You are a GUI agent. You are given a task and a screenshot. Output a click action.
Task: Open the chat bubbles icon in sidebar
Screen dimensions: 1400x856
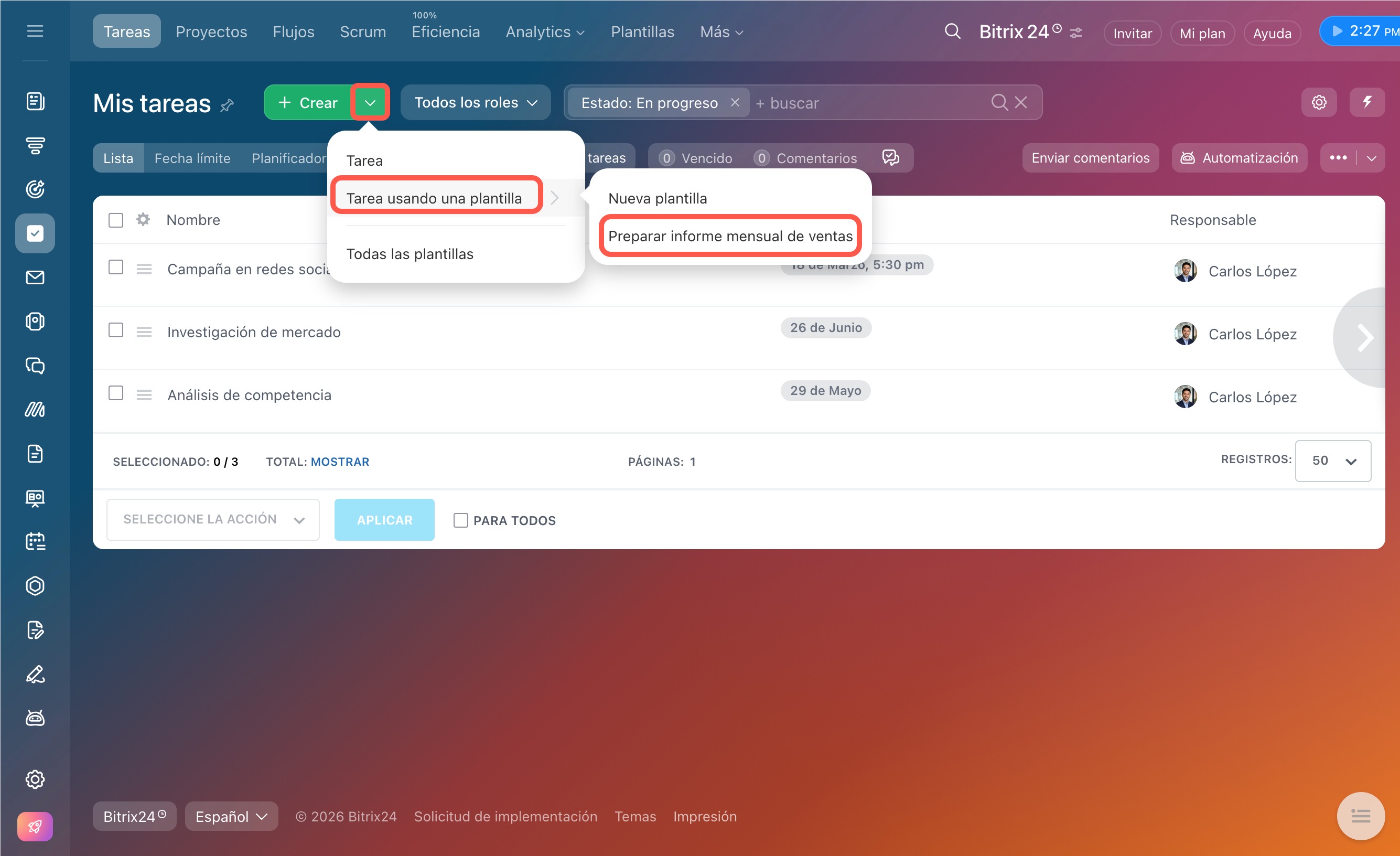tap(35, 366)
